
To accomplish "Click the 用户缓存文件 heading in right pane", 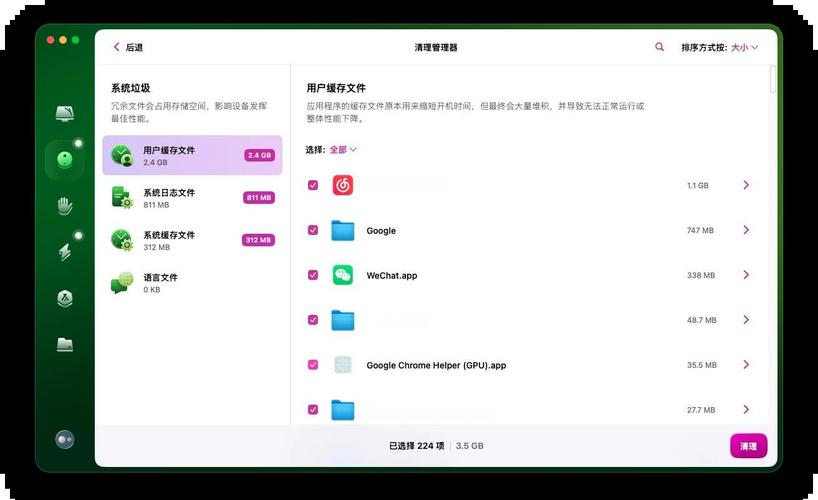I will tap(336, 88).
